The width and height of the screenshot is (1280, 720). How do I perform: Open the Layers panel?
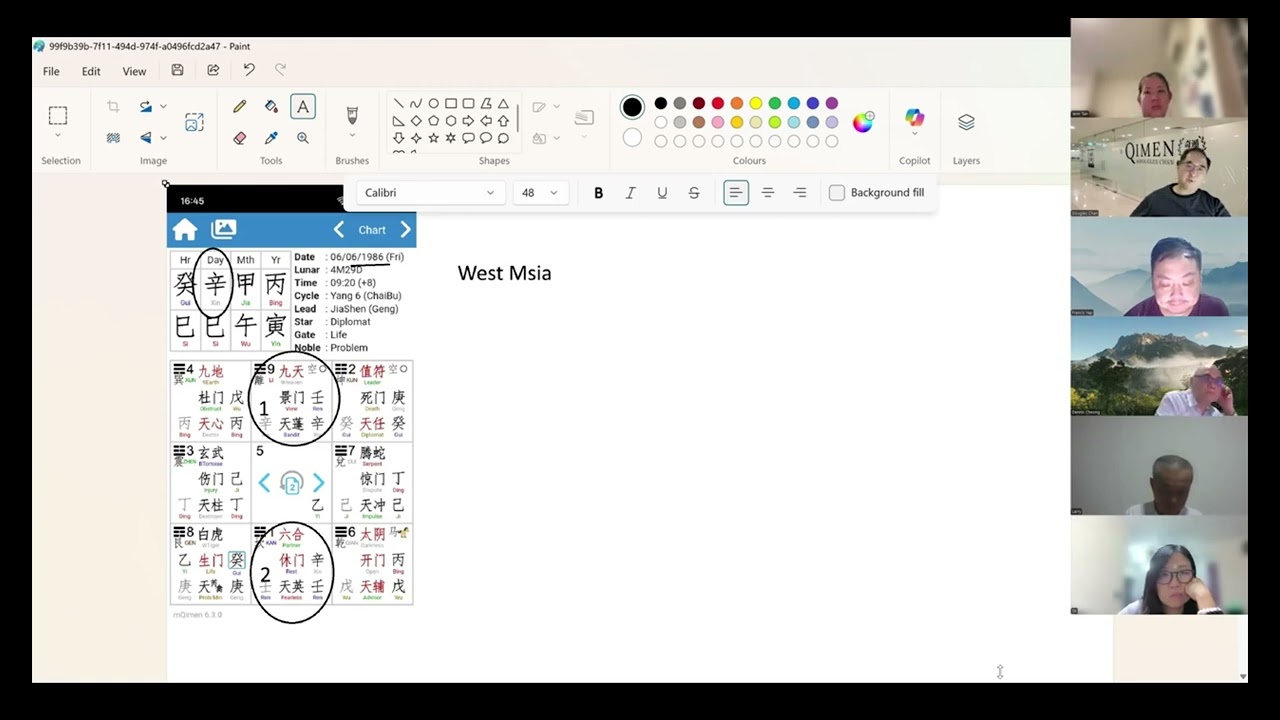[x=966, y=122]
